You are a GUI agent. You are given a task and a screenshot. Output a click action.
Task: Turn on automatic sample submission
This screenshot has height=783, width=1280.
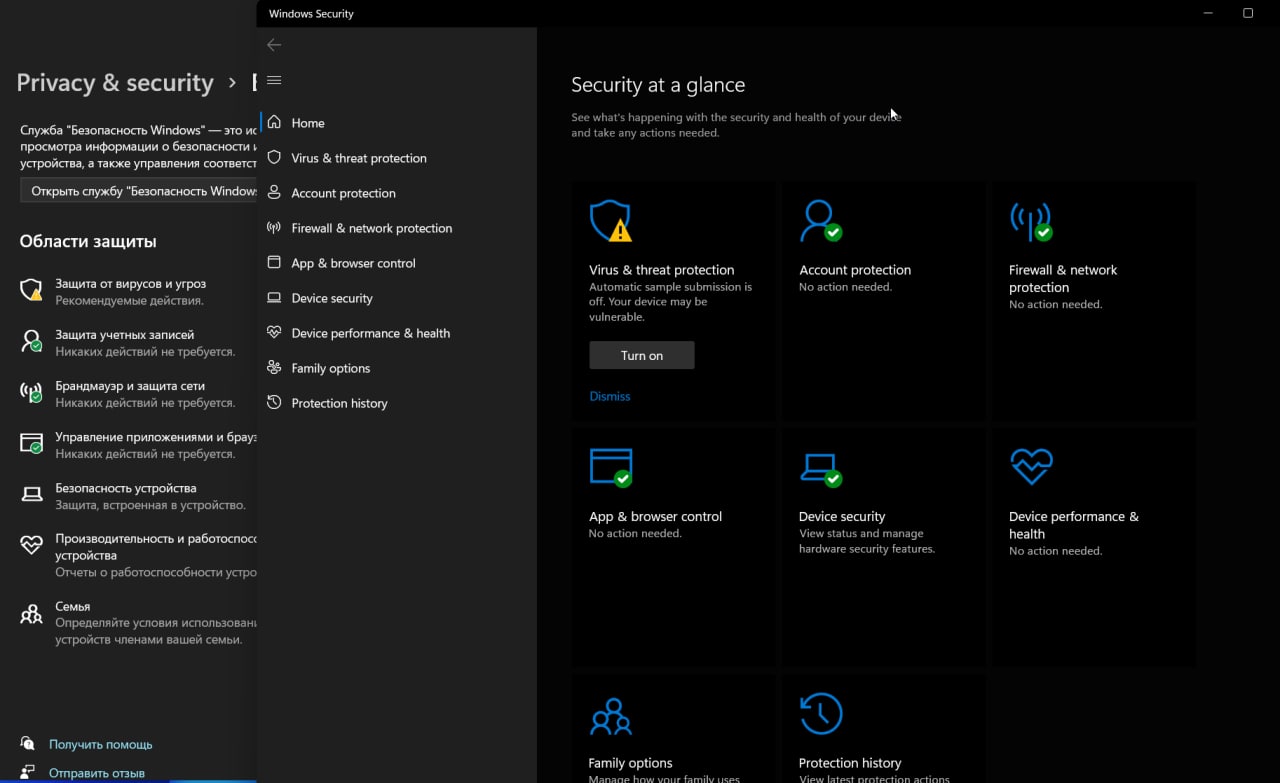642,355
